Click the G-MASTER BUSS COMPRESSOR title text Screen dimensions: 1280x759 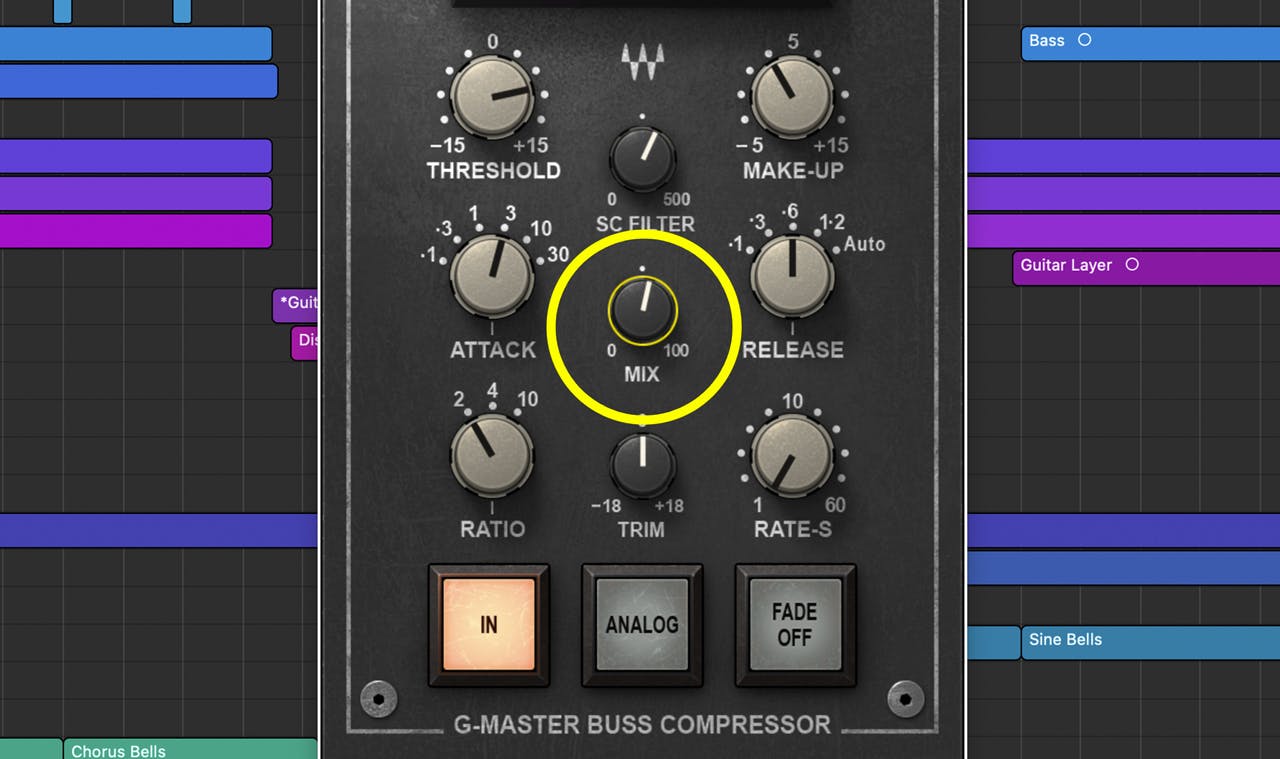(x=642, y=724)
